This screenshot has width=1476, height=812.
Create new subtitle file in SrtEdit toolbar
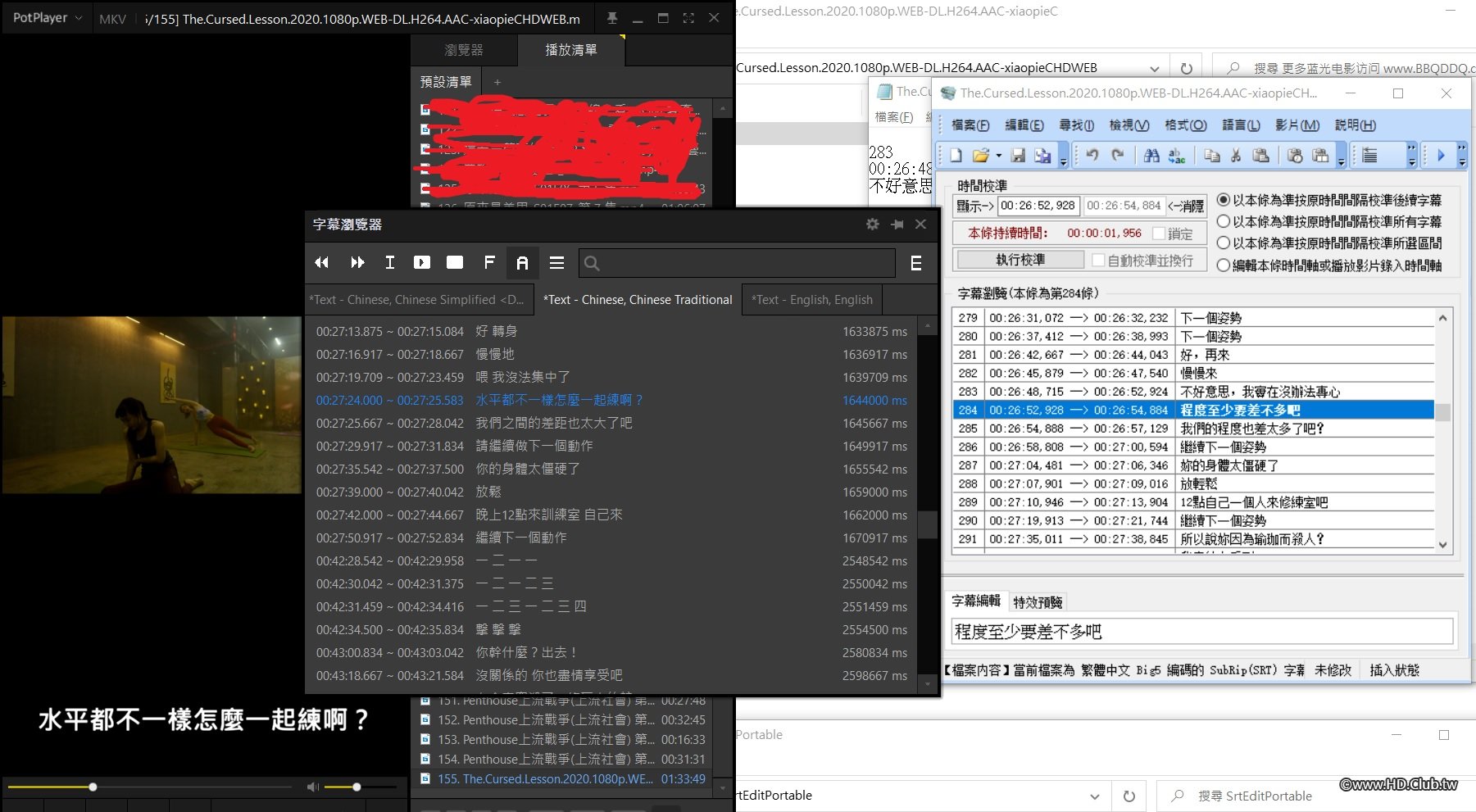point(956,155)
